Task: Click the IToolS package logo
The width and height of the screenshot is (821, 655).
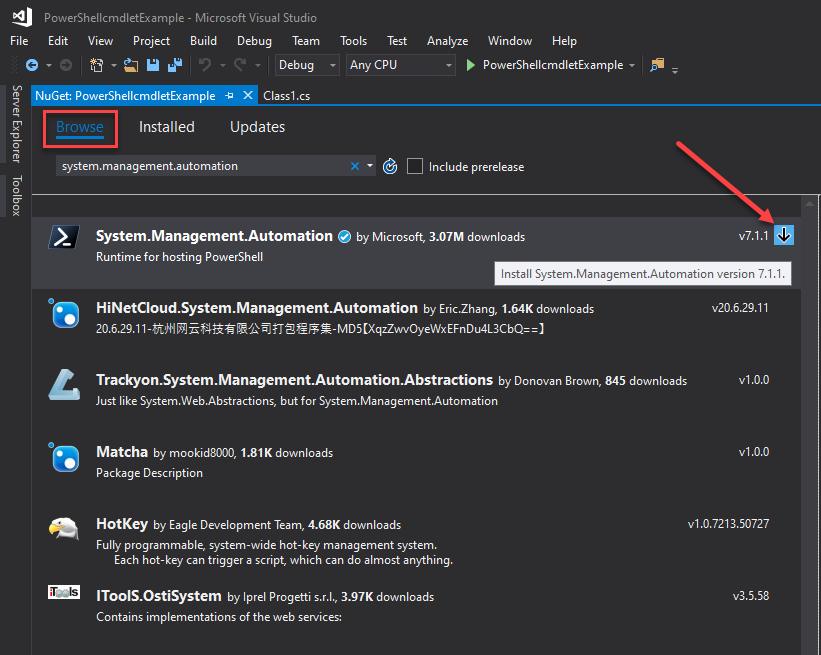Action: click(x=64, y=592)
